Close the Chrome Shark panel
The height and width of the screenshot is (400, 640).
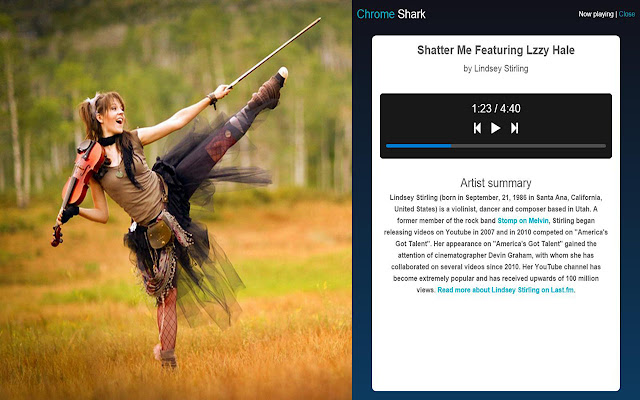[x=627, y=14]
